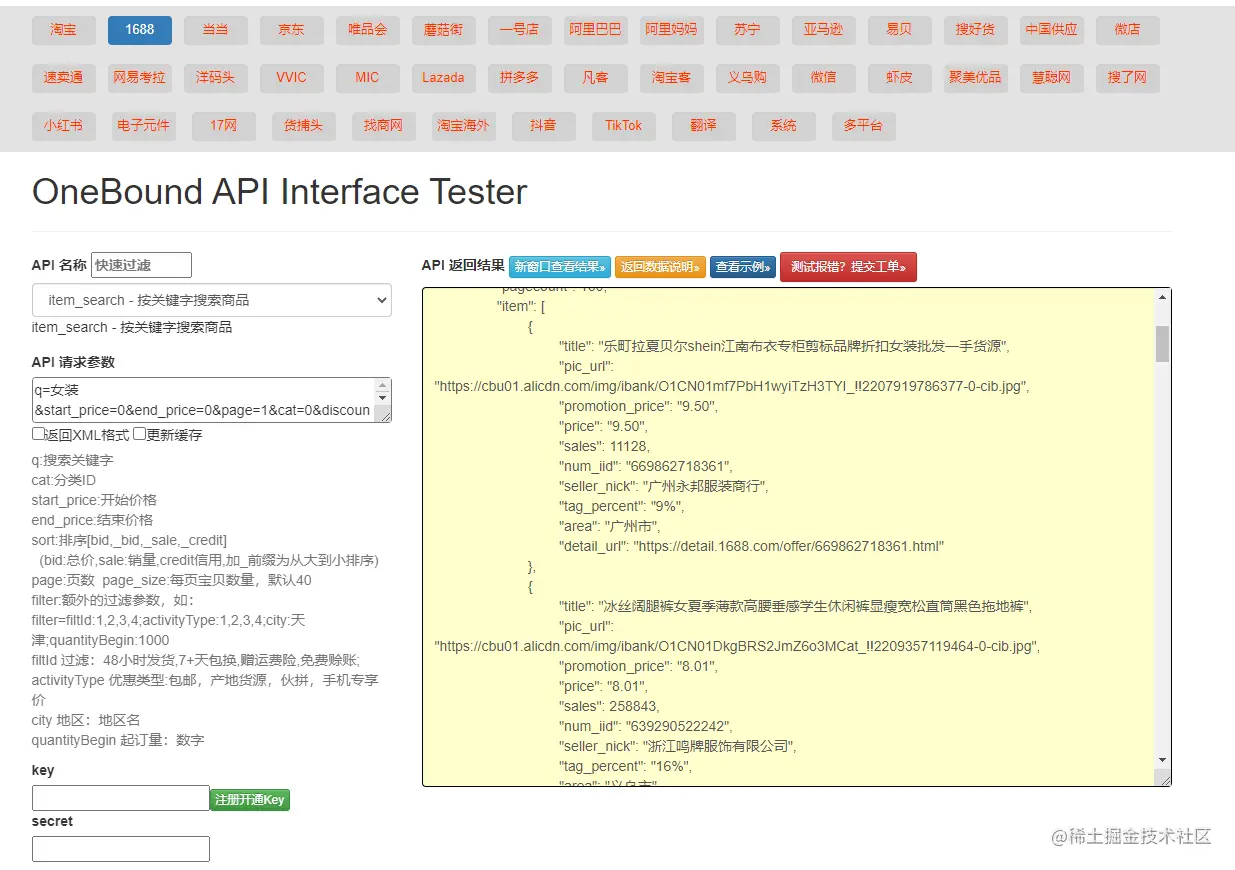
Task: Enable the 返回XML格式 checkbox
Action: point(39,434)
